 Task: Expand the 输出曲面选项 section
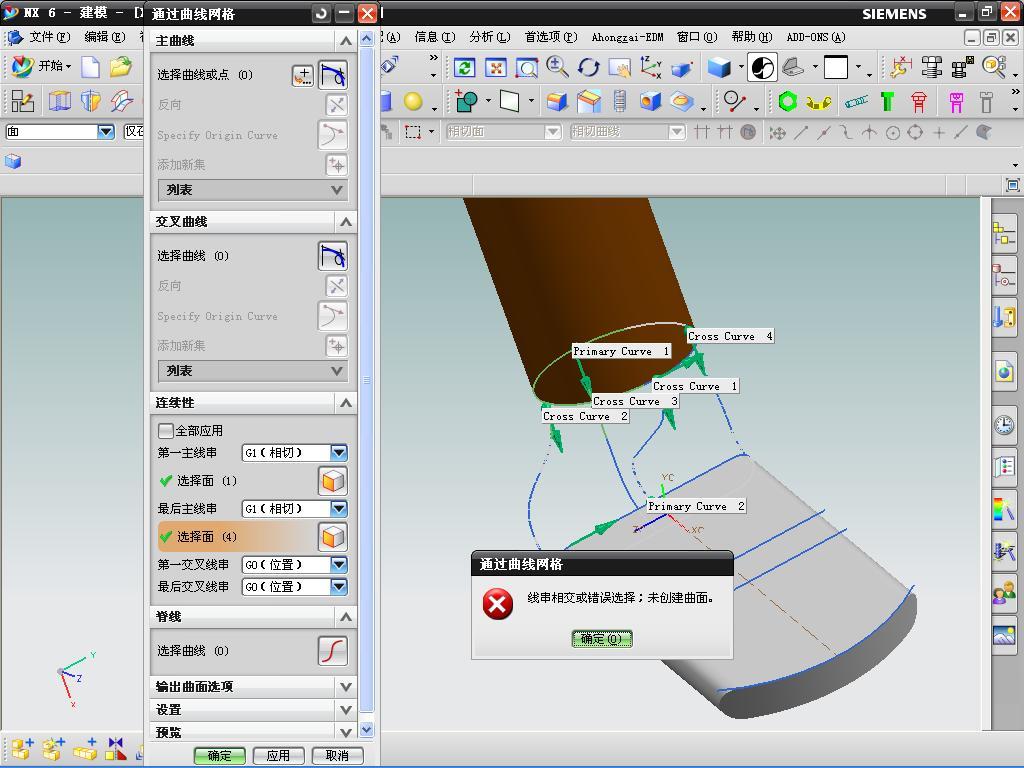coord(345,686)
